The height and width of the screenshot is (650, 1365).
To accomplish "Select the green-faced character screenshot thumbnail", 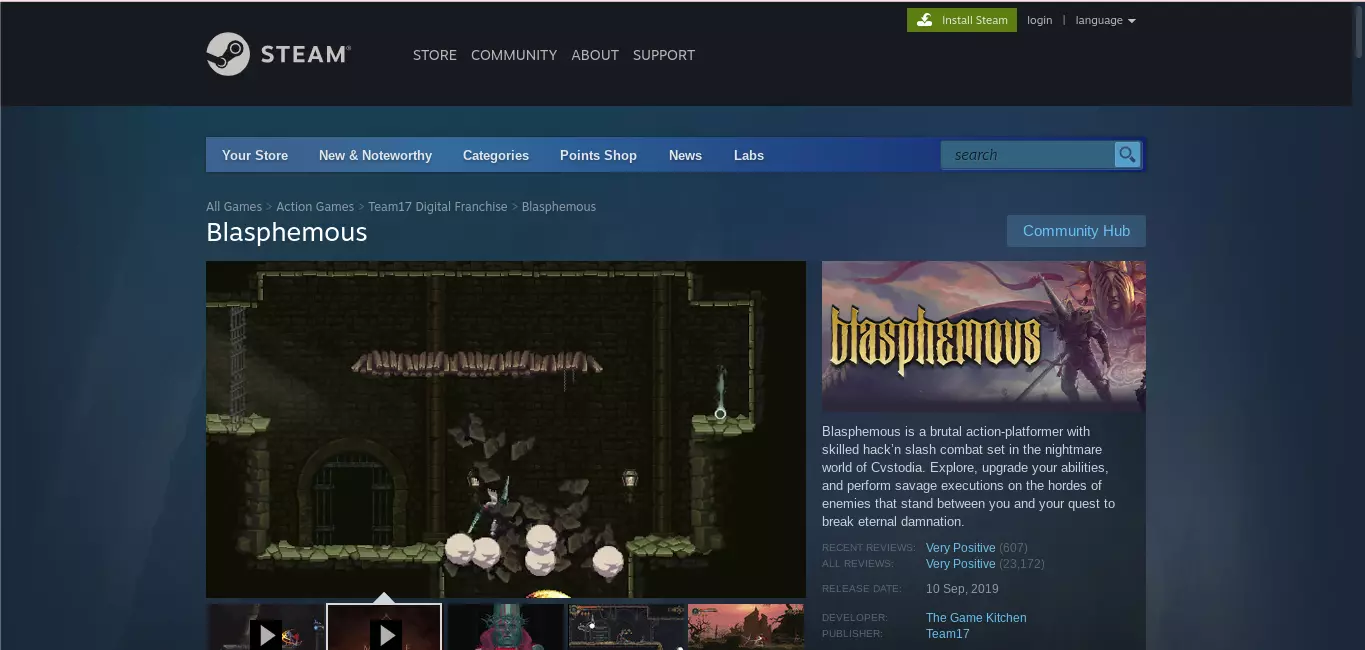I will (x=506, y=627).
